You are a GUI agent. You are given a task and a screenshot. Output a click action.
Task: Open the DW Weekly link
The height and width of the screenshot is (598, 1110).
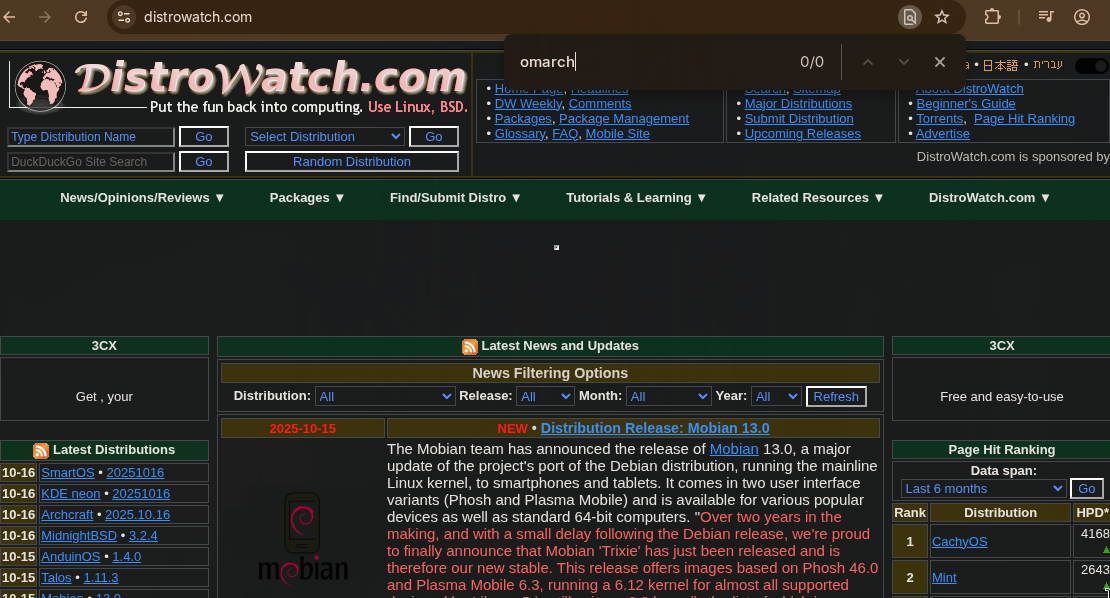coord(528,104)
